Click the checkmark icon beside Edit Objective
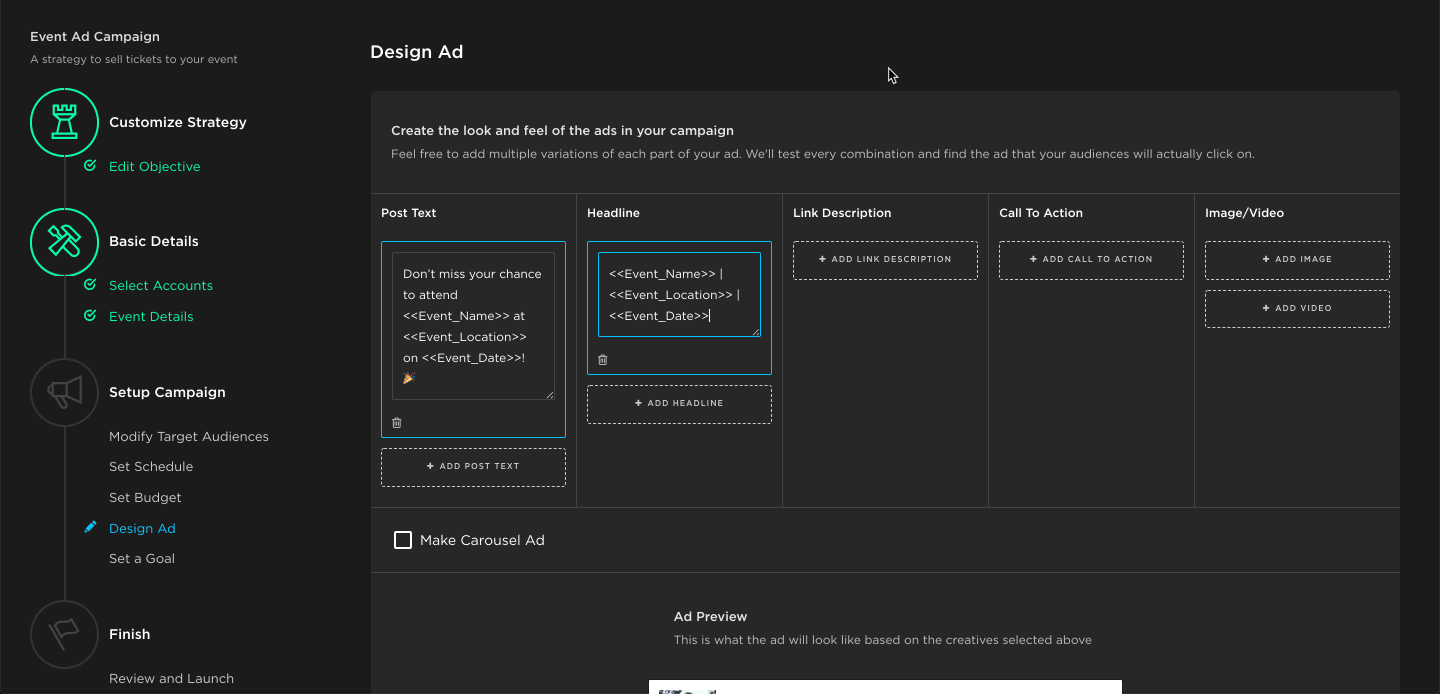1440x694 pixels. tap(90, 166)
